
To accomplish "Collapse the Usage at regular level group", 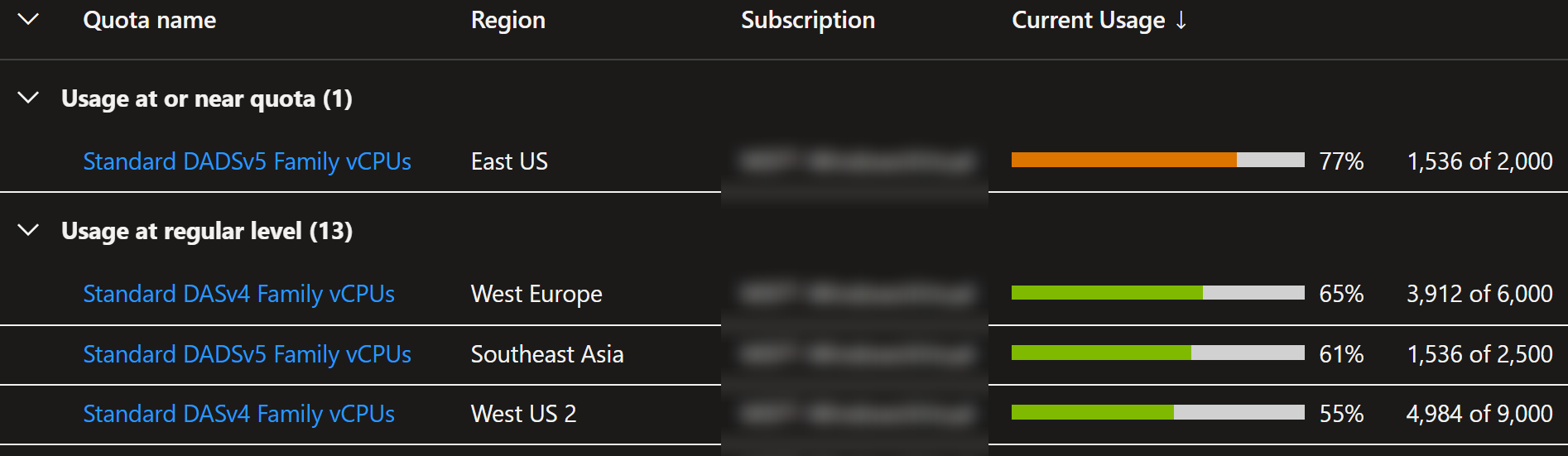I will [28, 230].
